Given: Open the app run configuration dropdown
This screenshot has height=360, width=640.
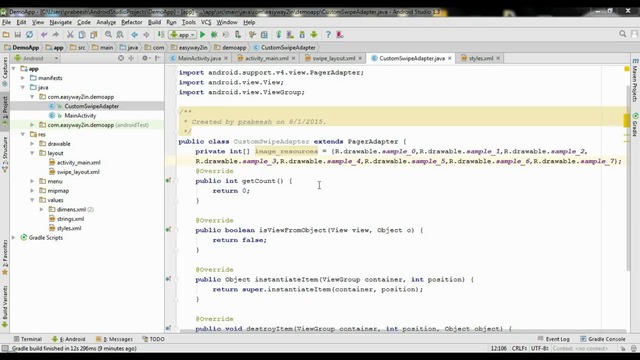Looking at the screenshot, I should (182, 35).
